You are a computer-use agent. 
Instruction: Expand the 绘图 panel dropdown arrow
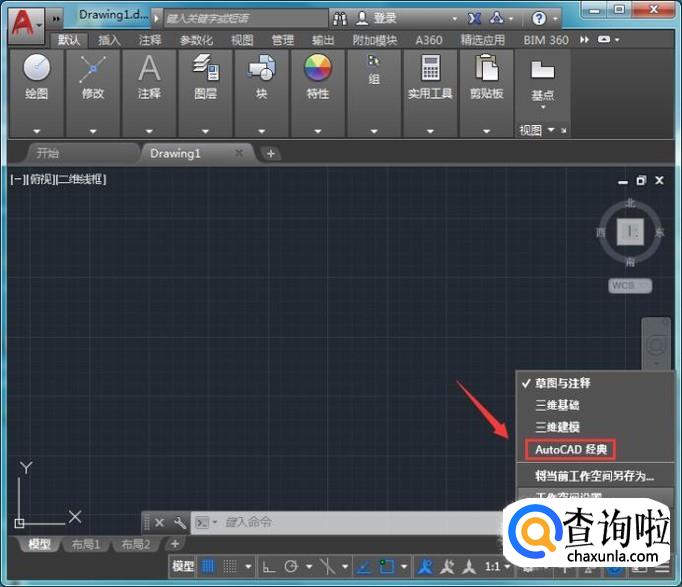pos(36,131)
